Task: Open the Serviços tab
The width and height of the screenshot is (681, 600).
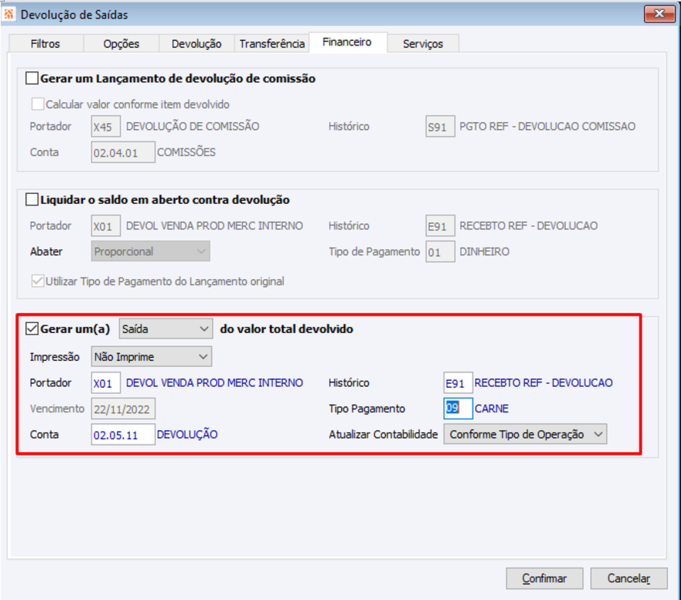Action: pos(423,44)
